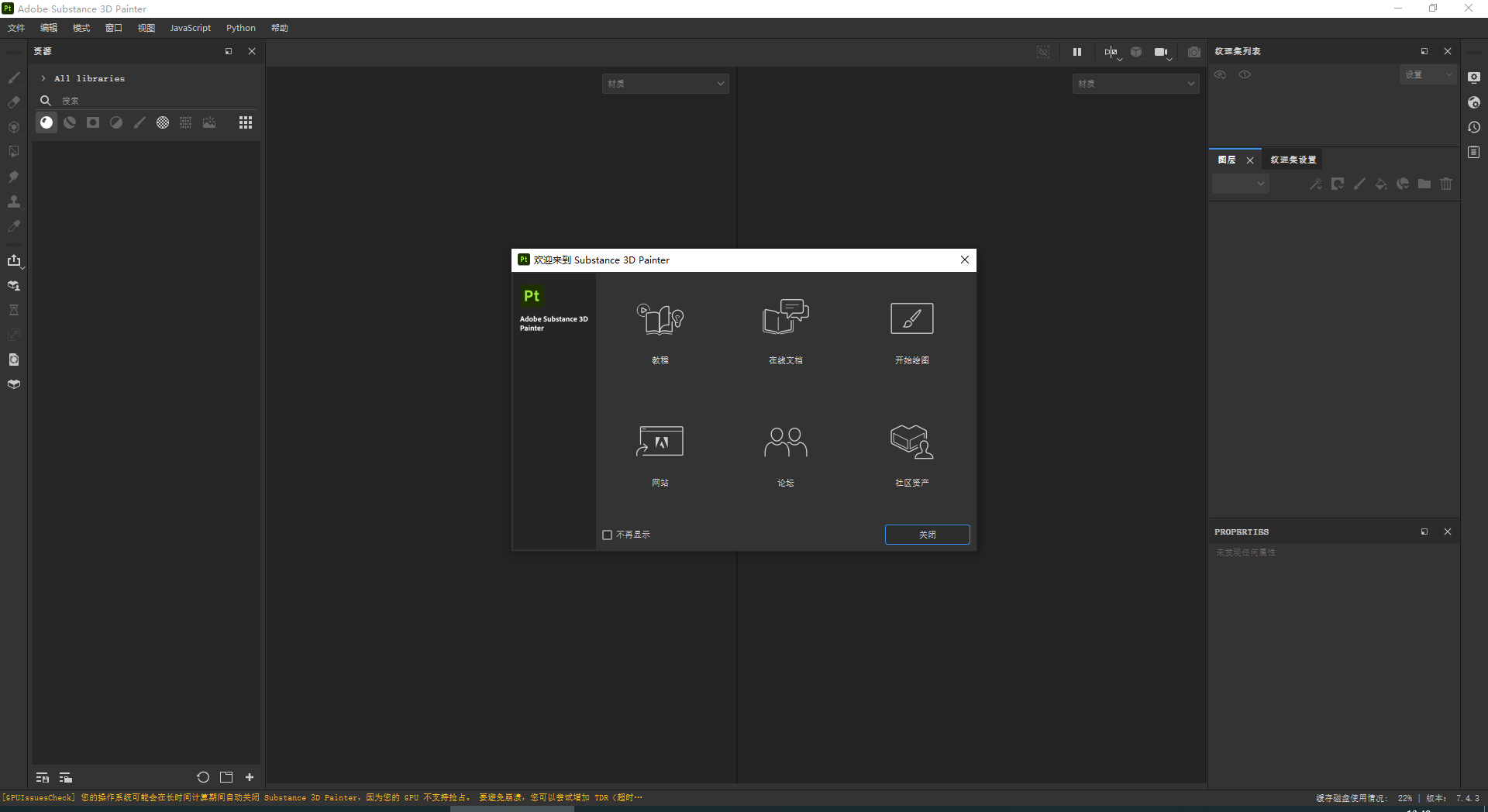This screenshot has height=812, width=1488.
Task: Toggle the materials filter in assets panel
Action: pos(46,122)
